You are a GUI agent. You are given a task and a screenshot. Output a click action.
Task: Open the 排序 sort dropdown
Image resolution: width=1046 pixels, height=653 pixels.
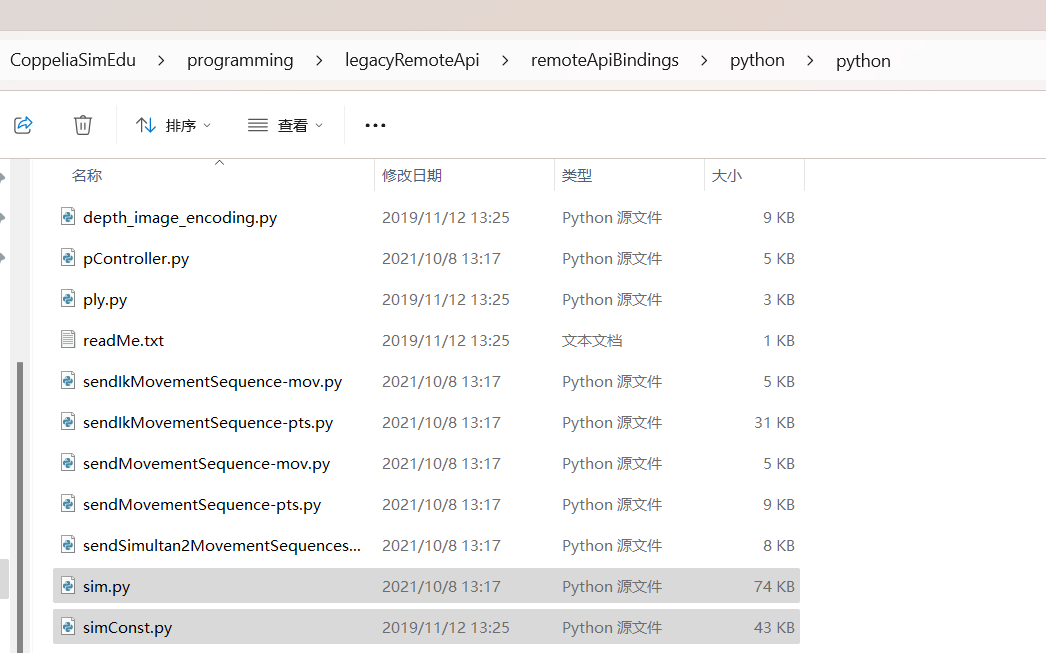pos(174,124)
